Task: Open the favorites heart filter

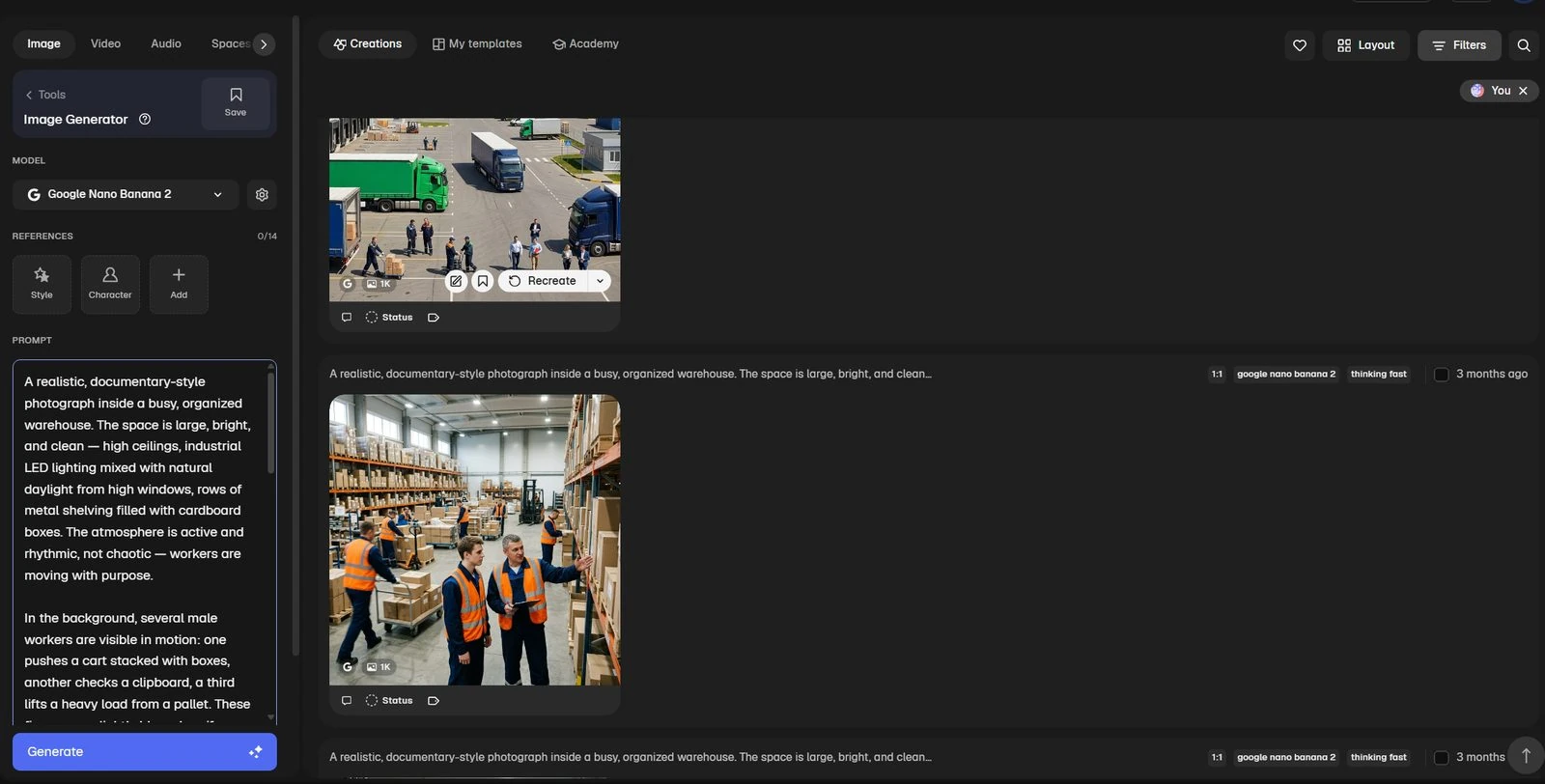Action: point(1300,45)
